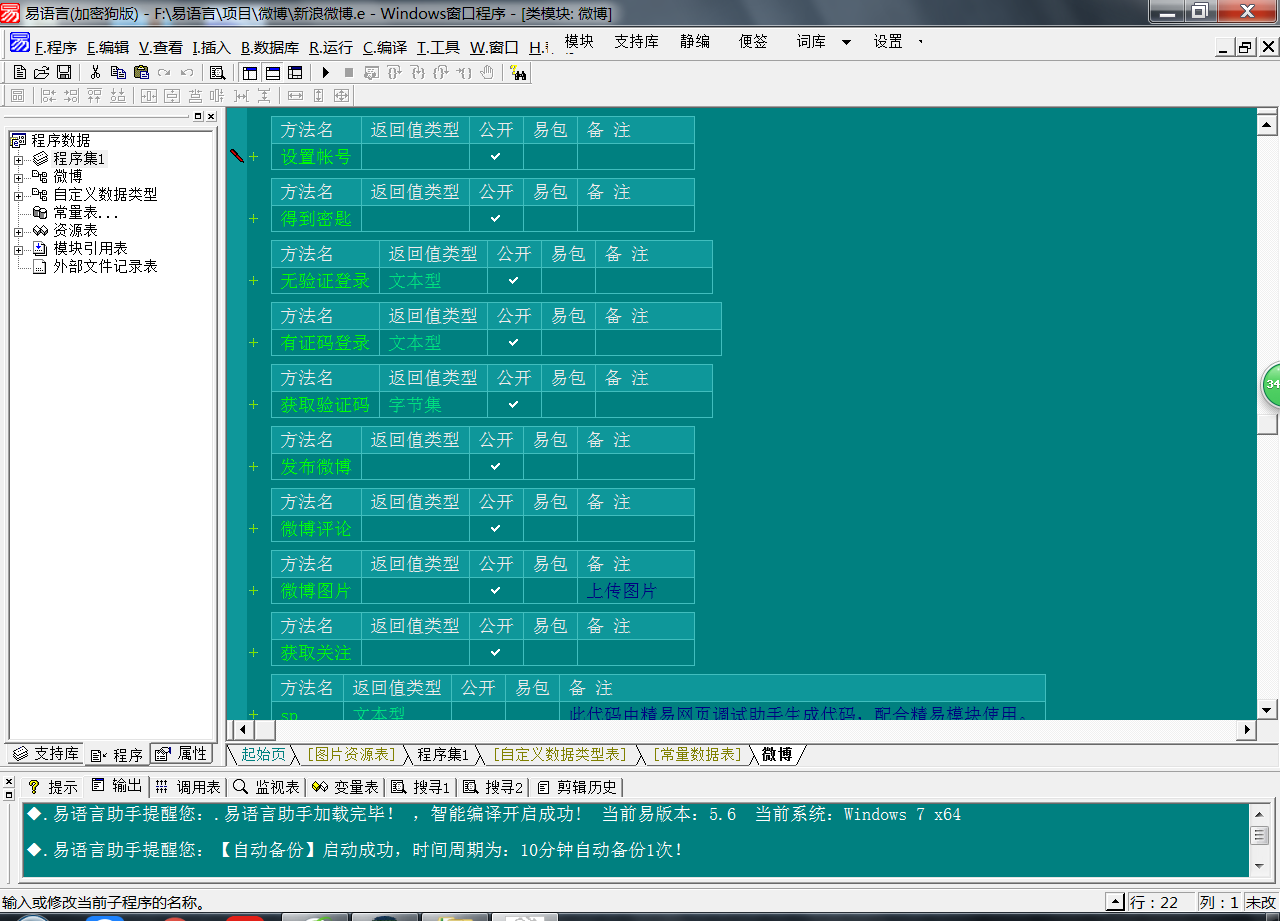Click the 支持库 button in top bar
Screen dimensions: 1280x921
tap(636, 41)
